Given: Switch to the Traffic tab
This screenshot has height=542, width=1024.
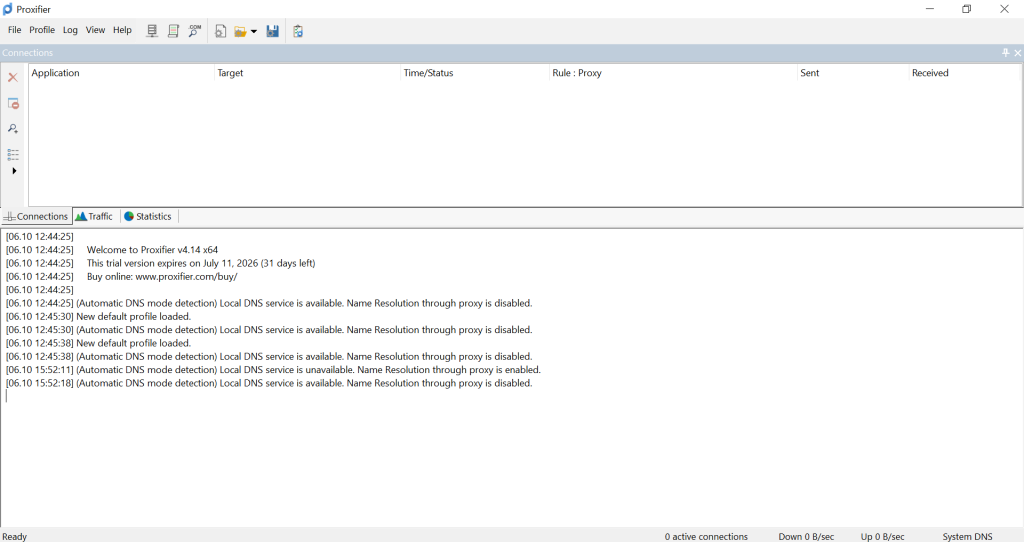Looking at the screenshot, I should point(95,216).
